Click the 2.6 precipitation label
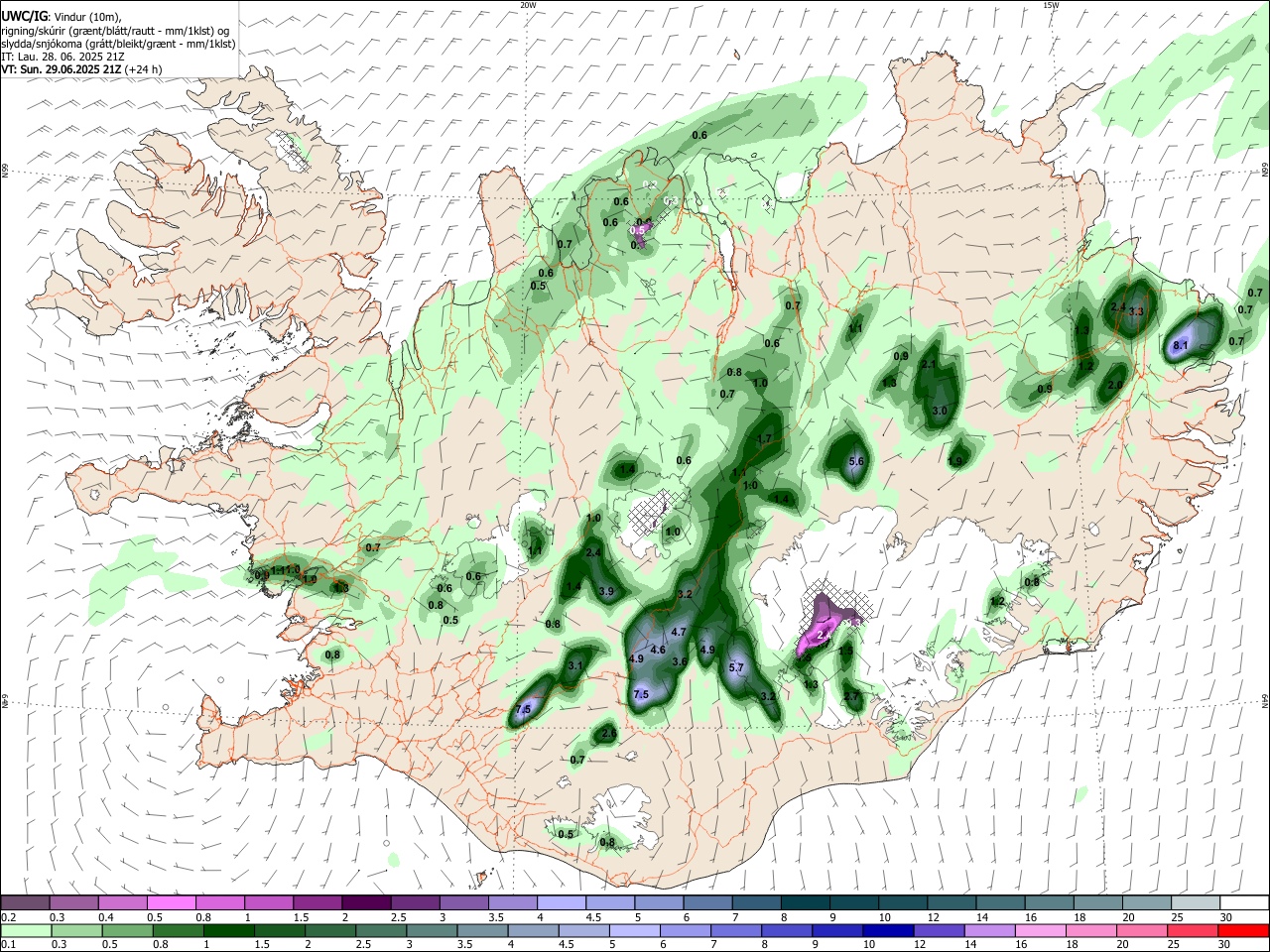 coord(609,734)
